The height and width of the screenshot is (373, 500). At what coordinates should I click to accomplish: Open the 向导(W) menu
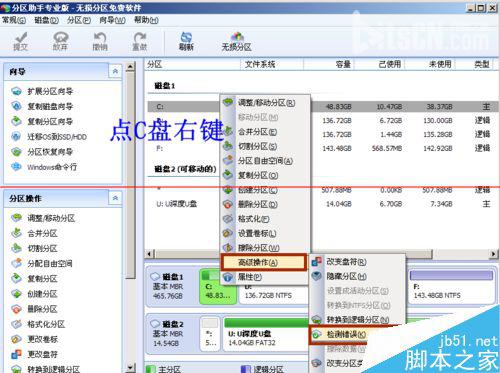pos(112,20)
